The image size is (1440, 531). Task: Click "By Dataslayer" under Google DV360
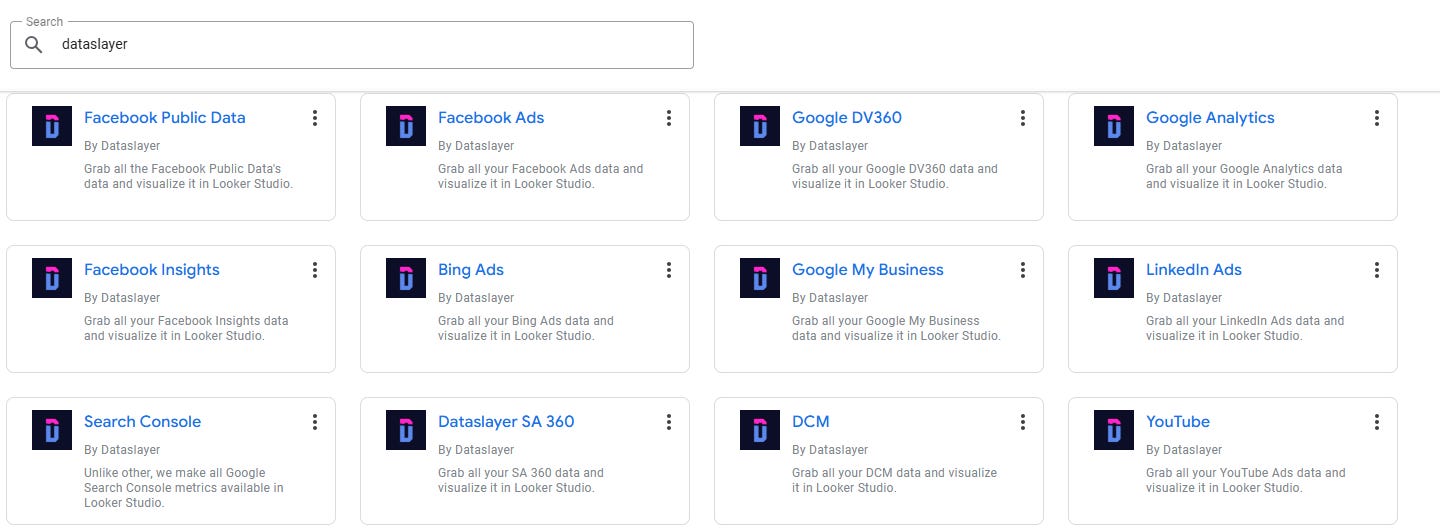click(x=830, y=146)
